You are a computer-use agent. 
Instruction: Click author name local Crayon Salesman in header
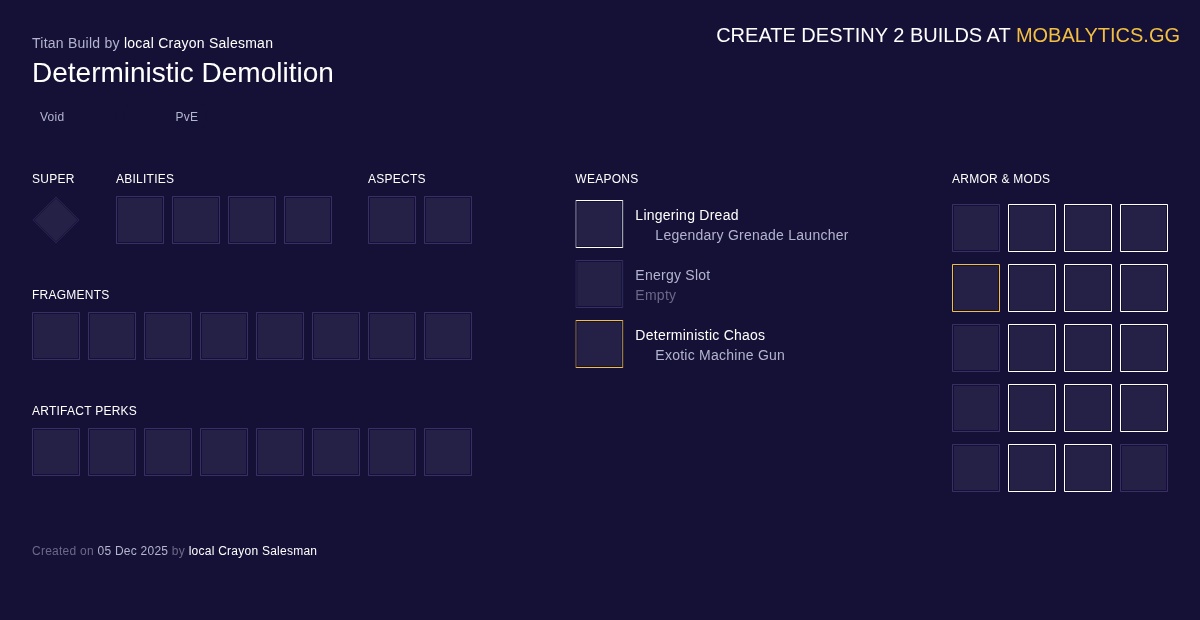[x=198, y=43]
